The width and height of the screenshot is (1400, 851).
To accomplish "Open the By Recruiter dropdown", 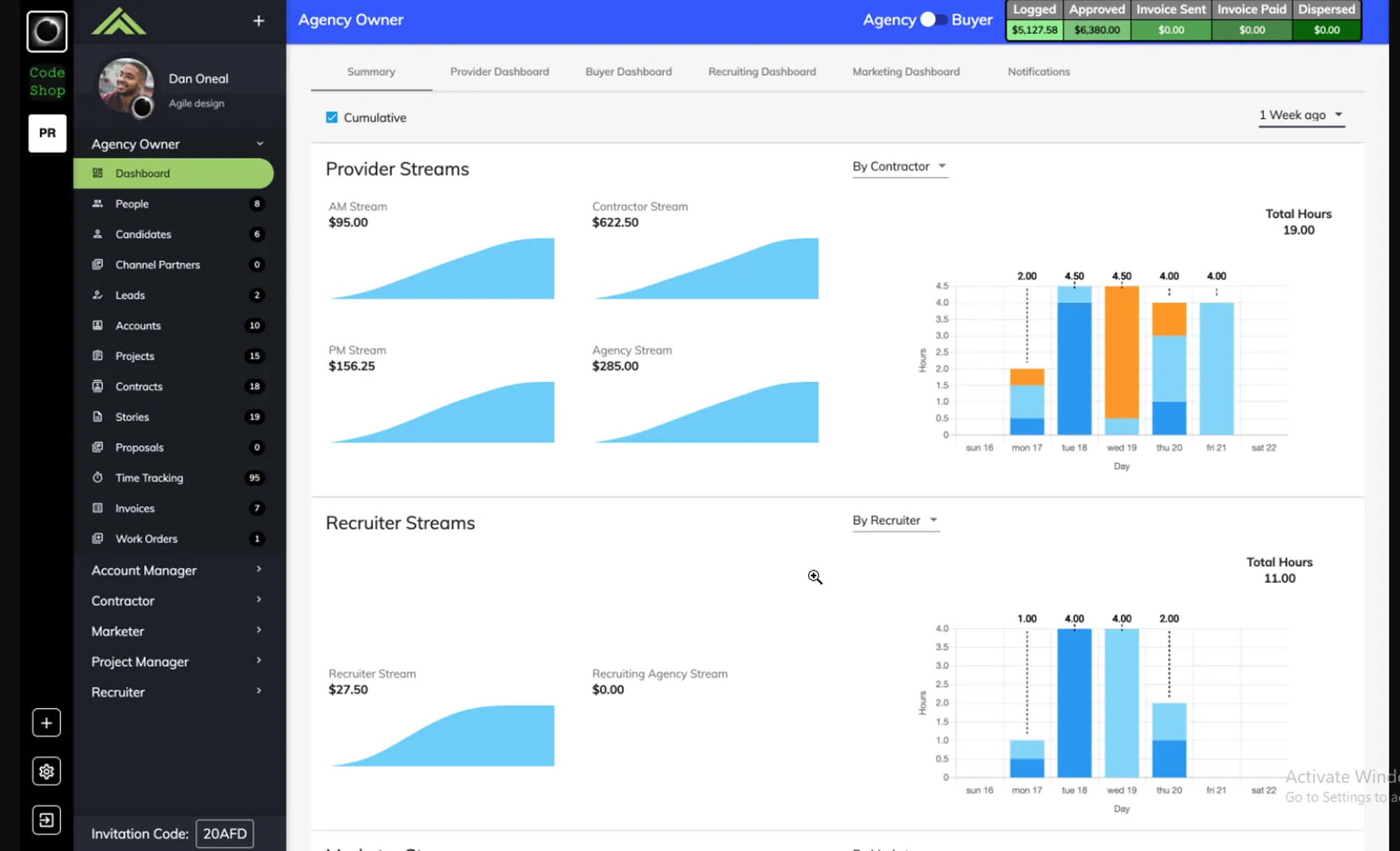I will pos(896,520).
